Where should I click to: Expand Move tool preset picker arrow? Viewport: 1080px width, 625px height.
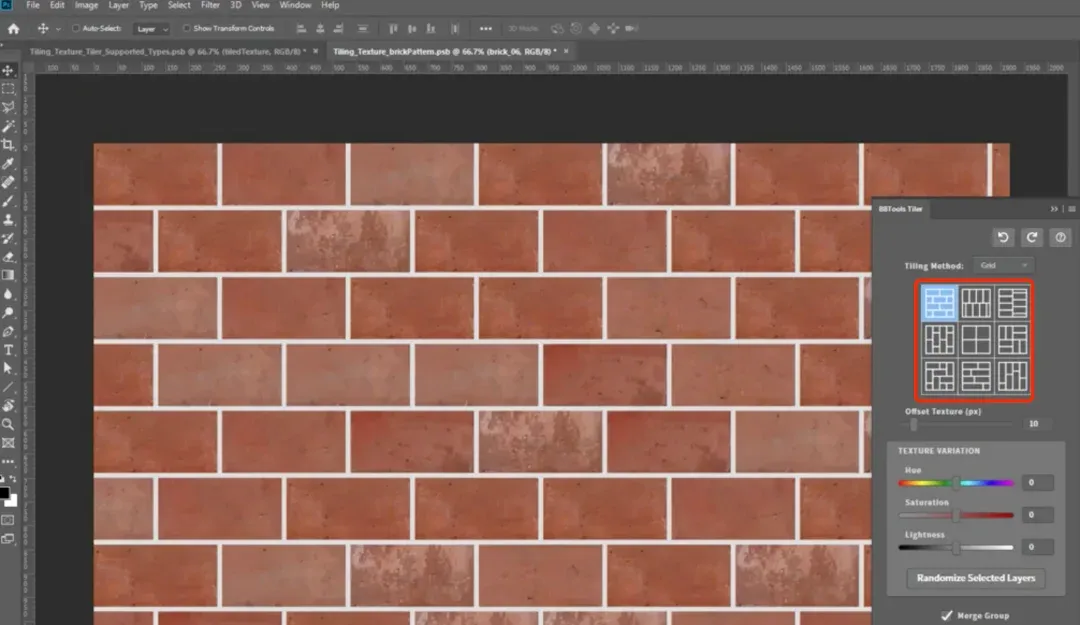[x=58, y=29]
